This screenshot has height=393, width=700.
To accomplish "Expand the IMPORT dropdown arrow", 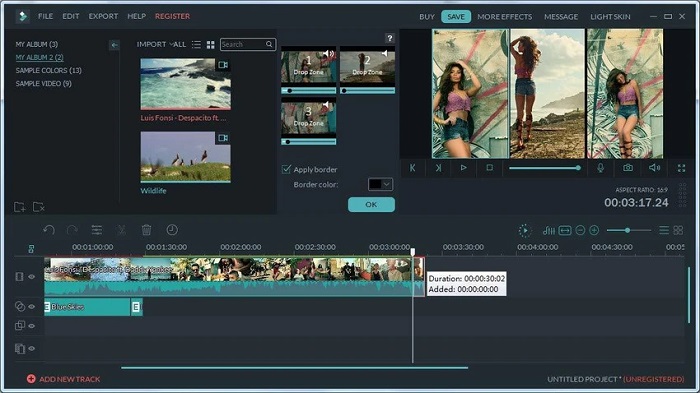I will pyautogui.click(x=171, y=44).
